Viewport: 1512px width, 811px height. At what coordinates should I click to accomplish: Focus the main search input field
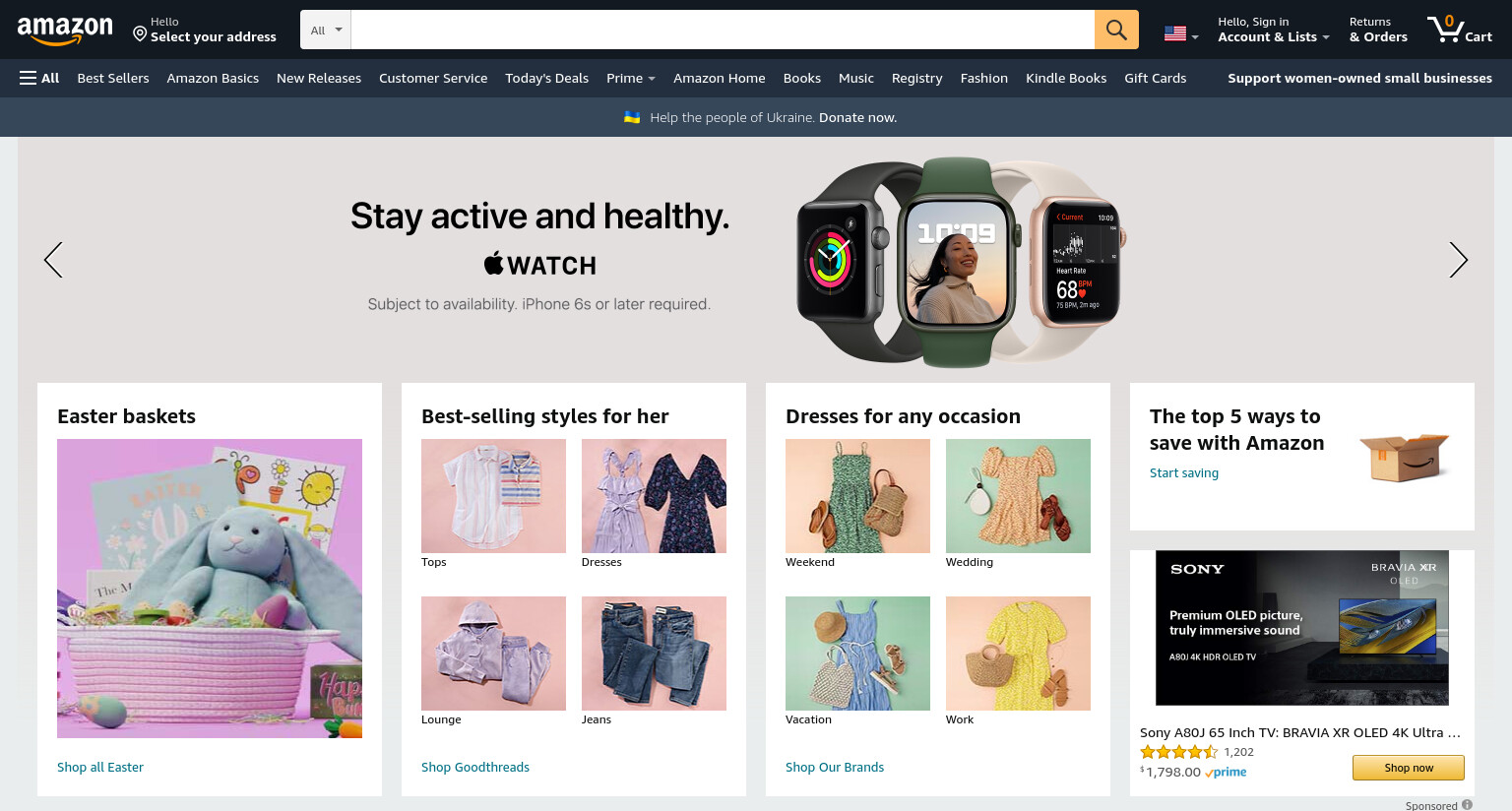tap(723, 30)
